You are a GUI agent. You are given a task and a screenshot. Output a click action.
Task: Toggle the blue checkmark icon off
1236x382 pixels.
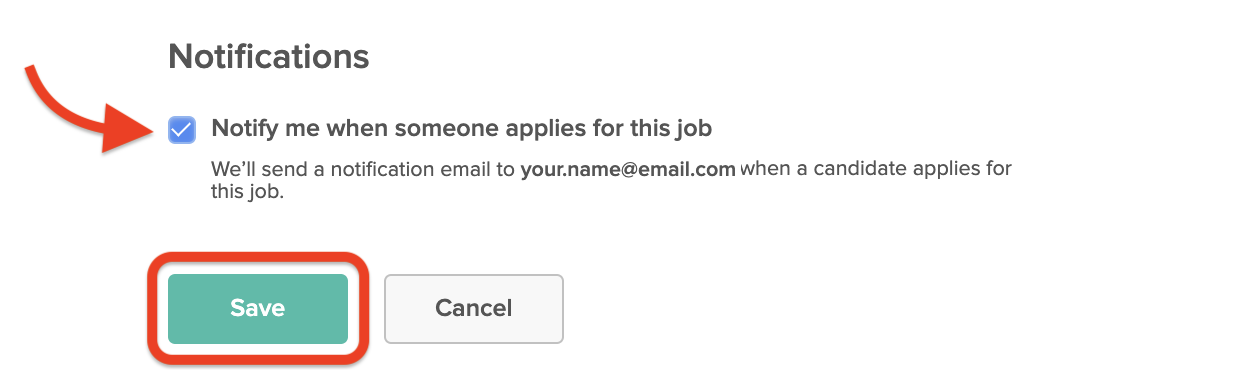182,129
